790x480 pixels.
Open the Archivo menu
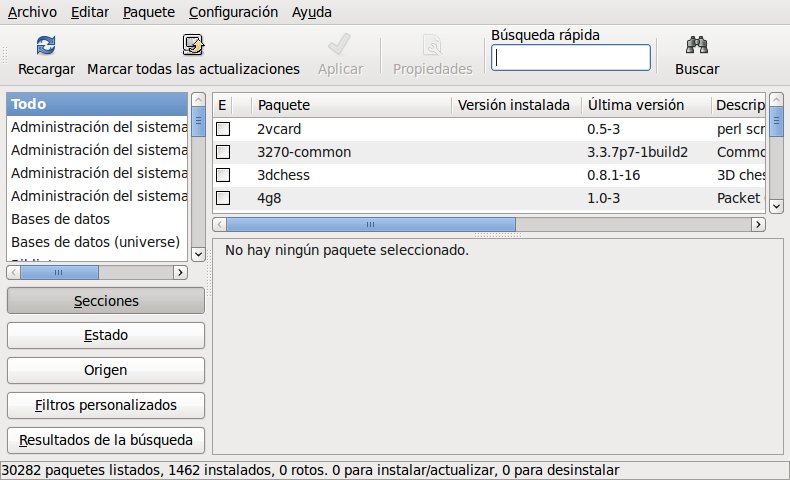click(32, 12)
